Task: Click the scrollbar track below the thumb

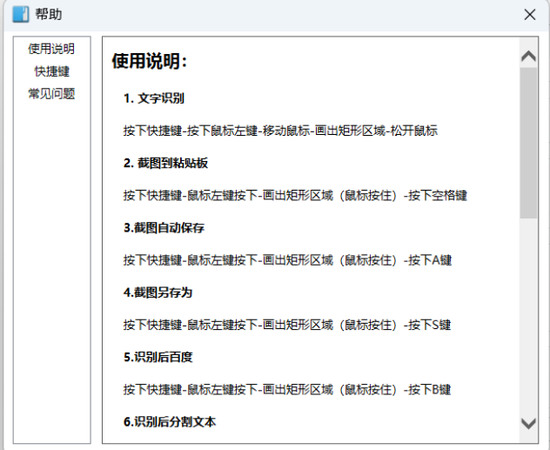Action: 529,316
